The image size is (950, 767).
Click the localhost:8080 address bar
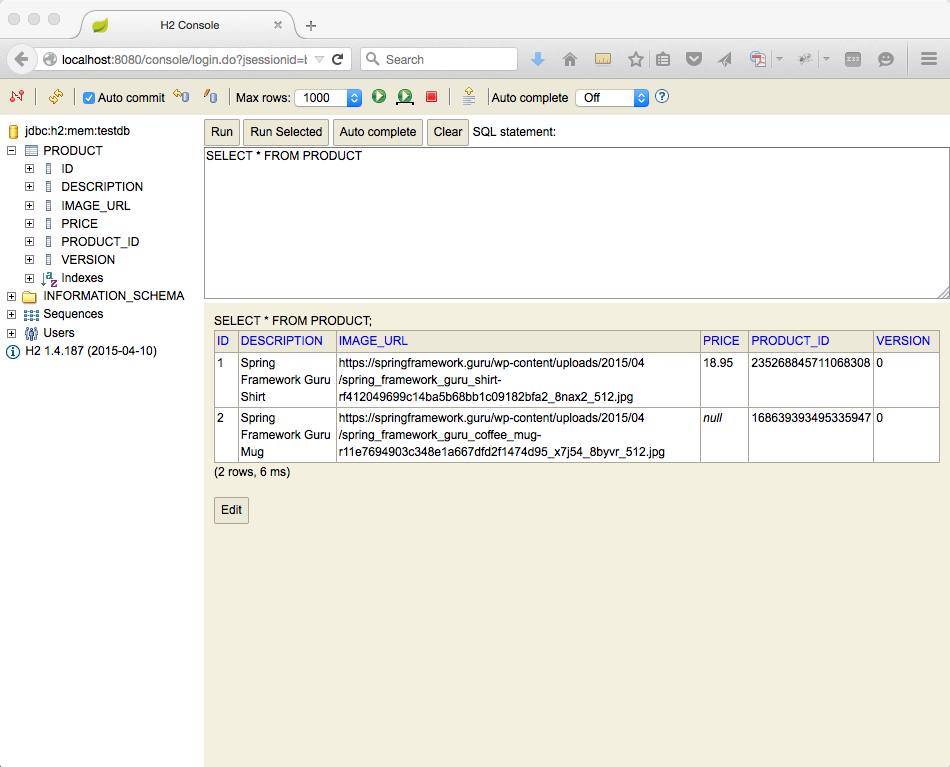click(184, 59)
